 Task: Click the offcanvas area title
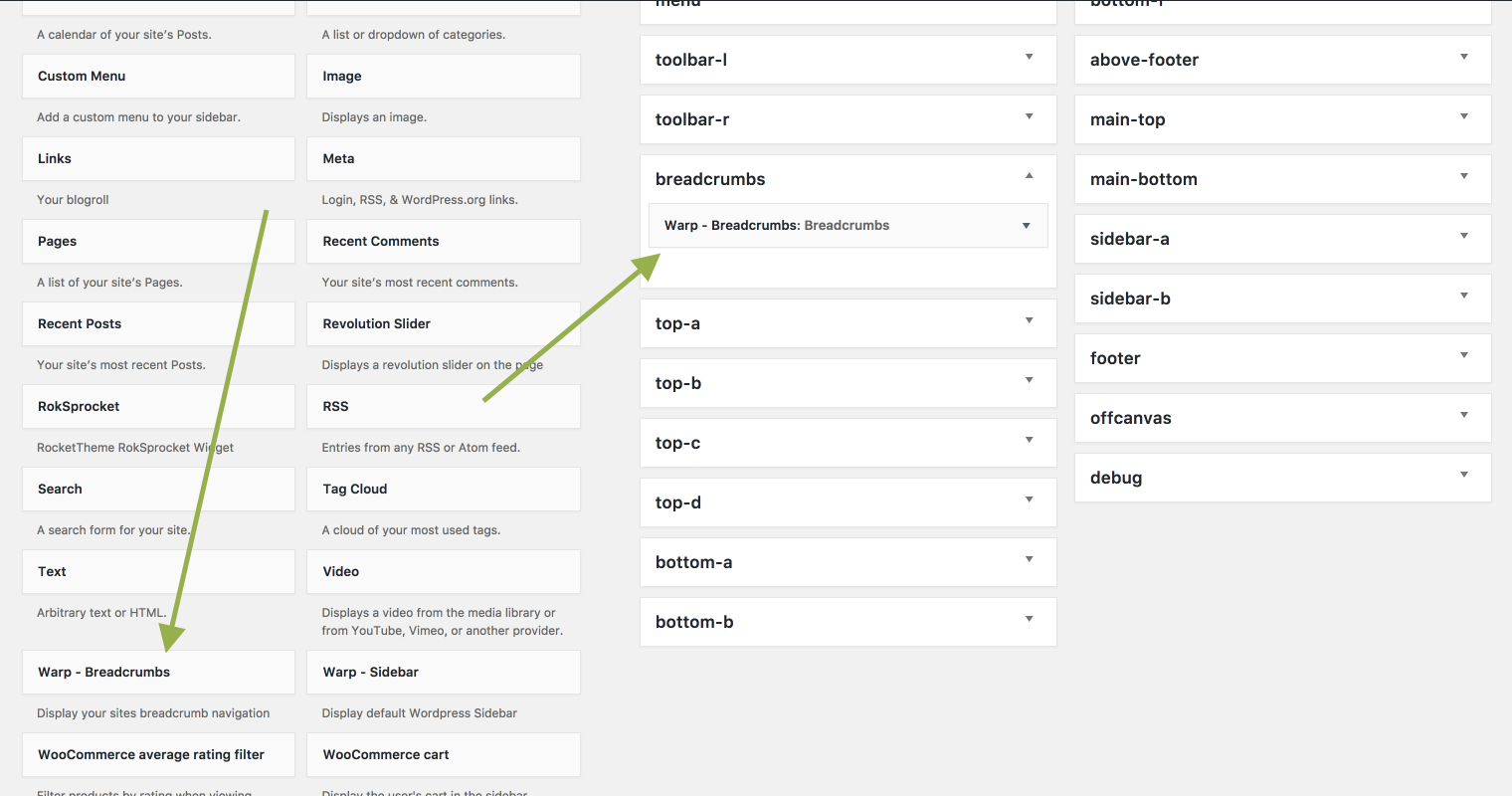click(x=1131, y=418)
